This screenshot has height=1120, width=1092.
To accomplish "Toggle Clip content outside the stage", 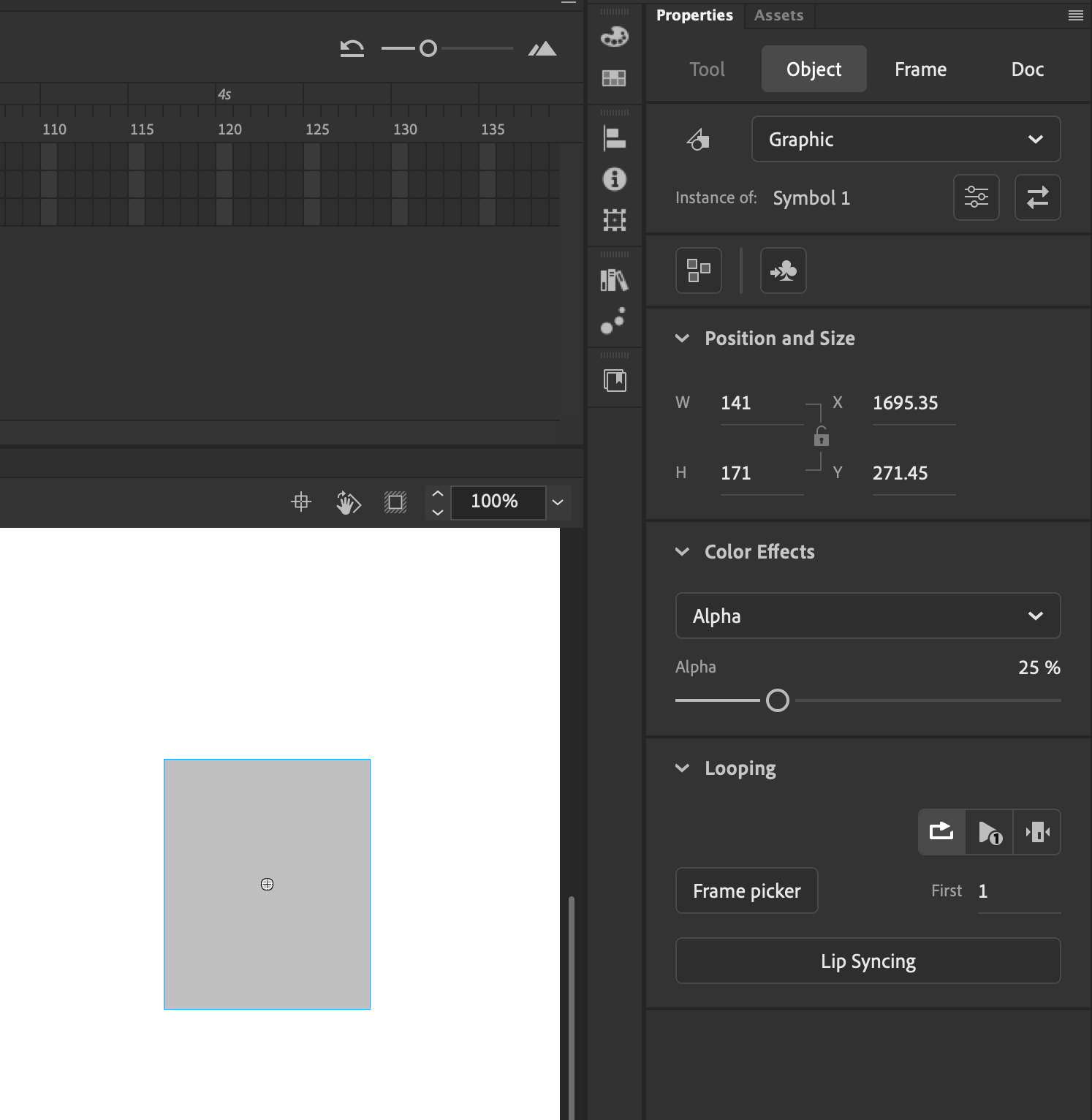I will (395, 502).
